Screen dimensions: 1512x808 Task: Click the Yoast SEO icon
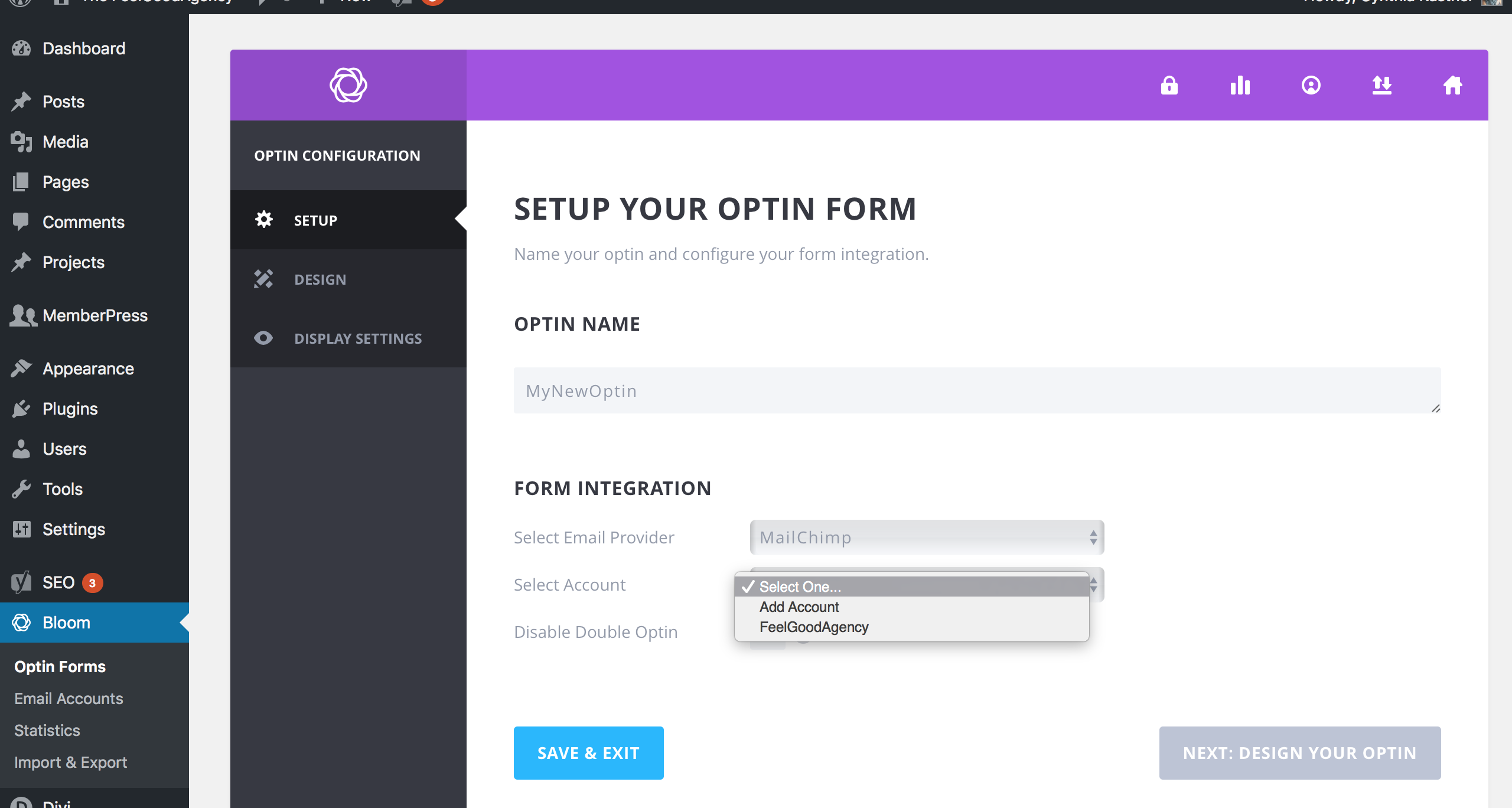click(21, 582)
